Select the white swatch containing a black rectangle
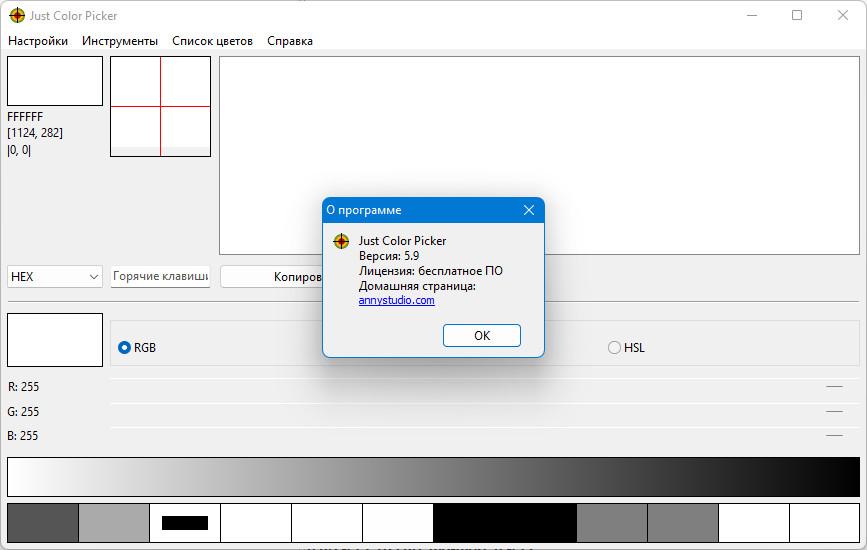Viewport: 867px width, 550px height. pos(185,522)
